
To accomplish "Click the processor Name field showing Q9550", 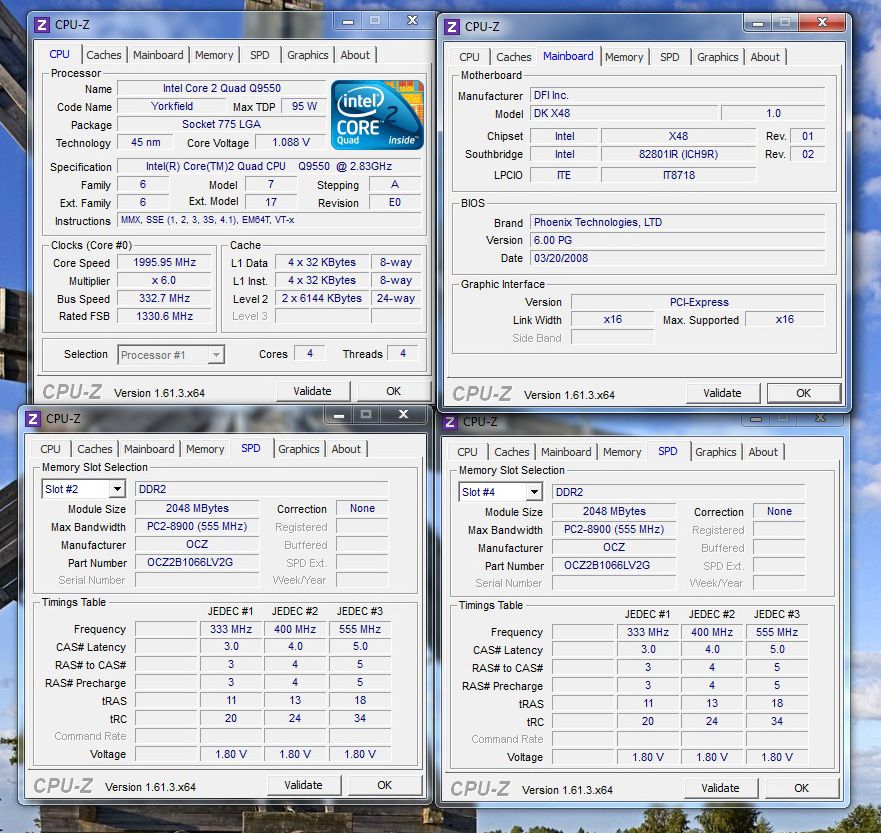I will point(221,89).
